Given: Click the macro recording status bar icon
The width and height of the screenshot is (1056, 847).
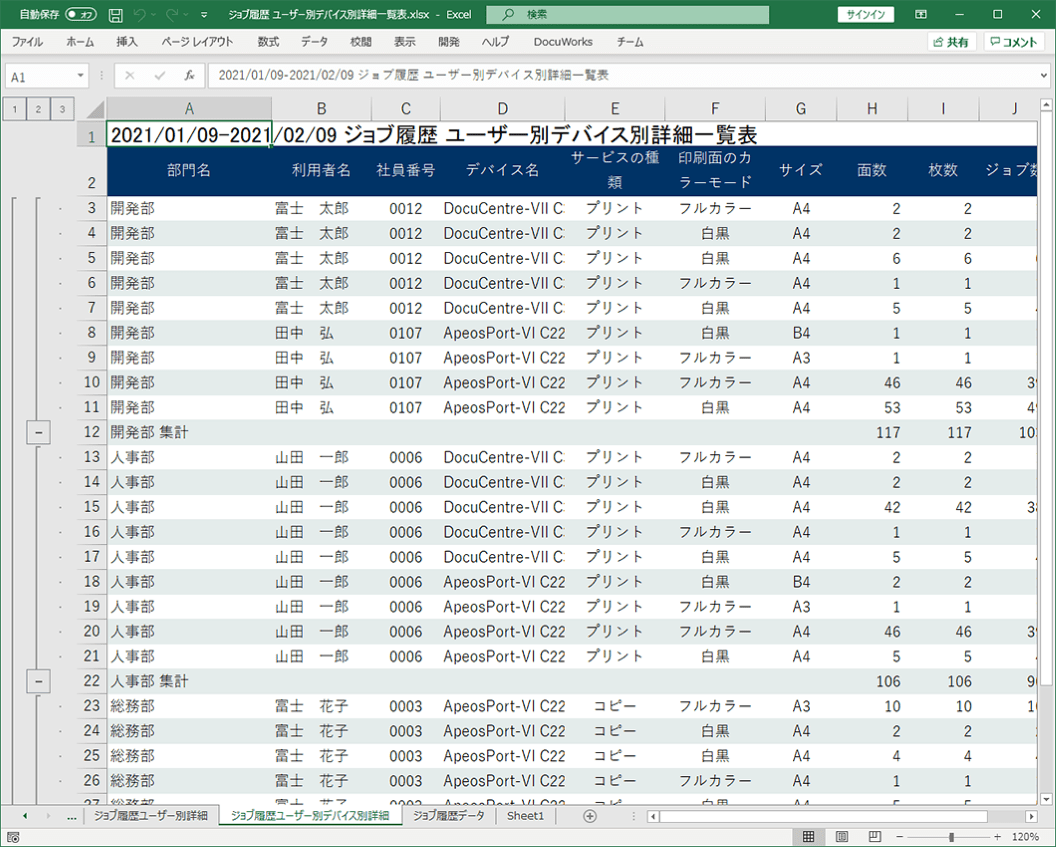Looking at the screenshot, I should 13,837.
